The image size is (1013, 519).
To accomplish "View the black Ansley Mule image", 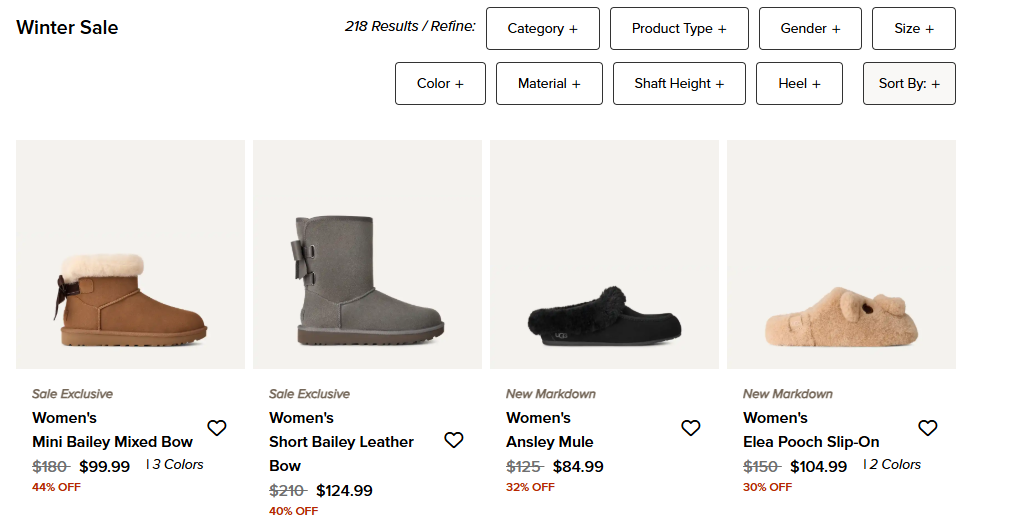I will [x=604, y=255].
